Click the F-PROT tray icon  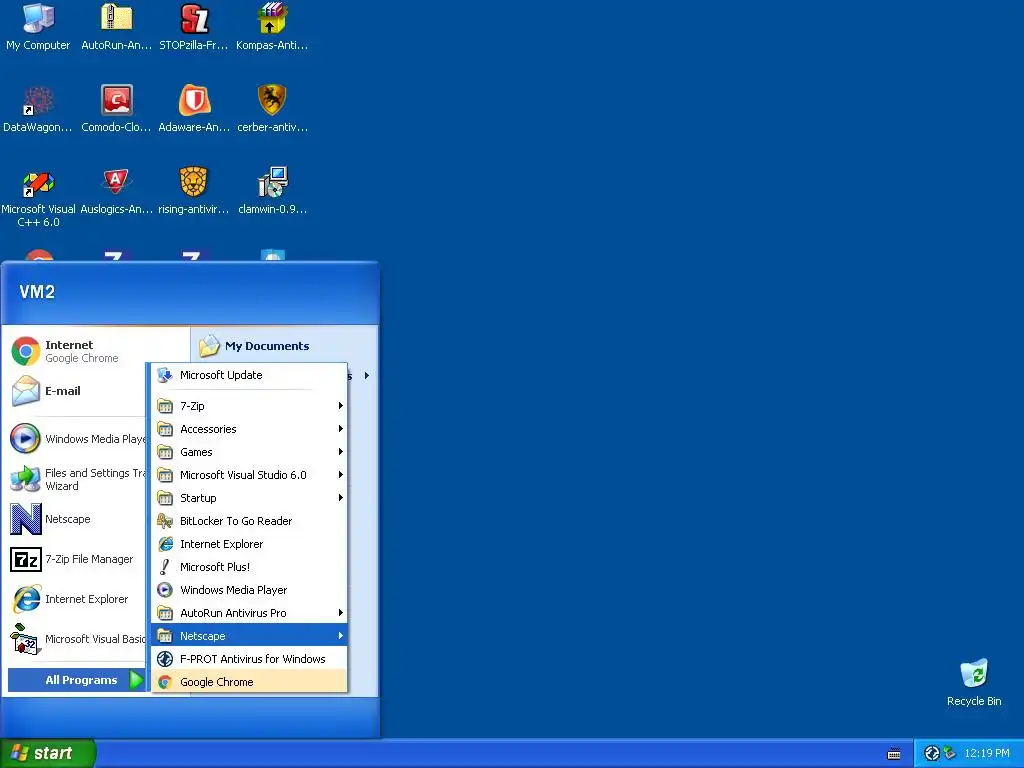(x=932, y=753)
